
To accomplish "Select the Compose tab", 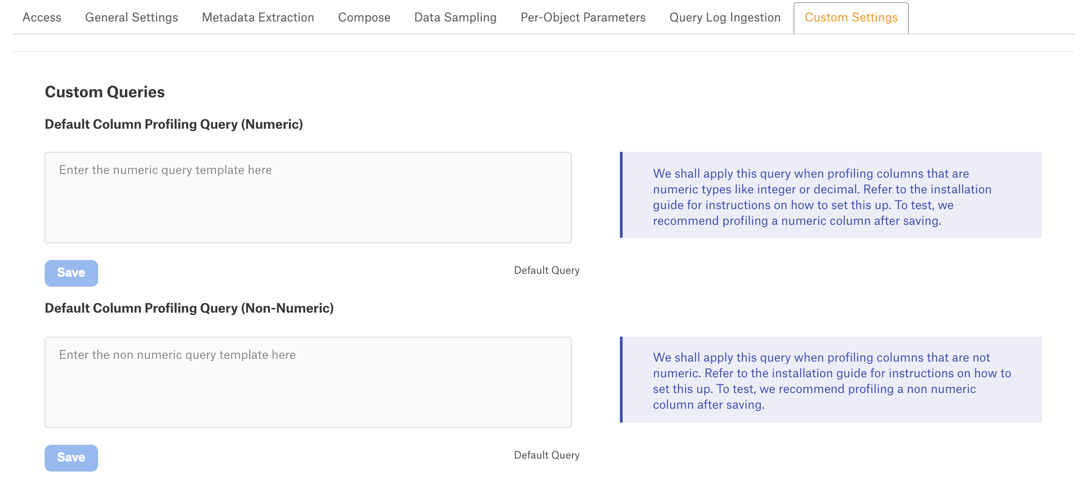I will click(364, 17).
